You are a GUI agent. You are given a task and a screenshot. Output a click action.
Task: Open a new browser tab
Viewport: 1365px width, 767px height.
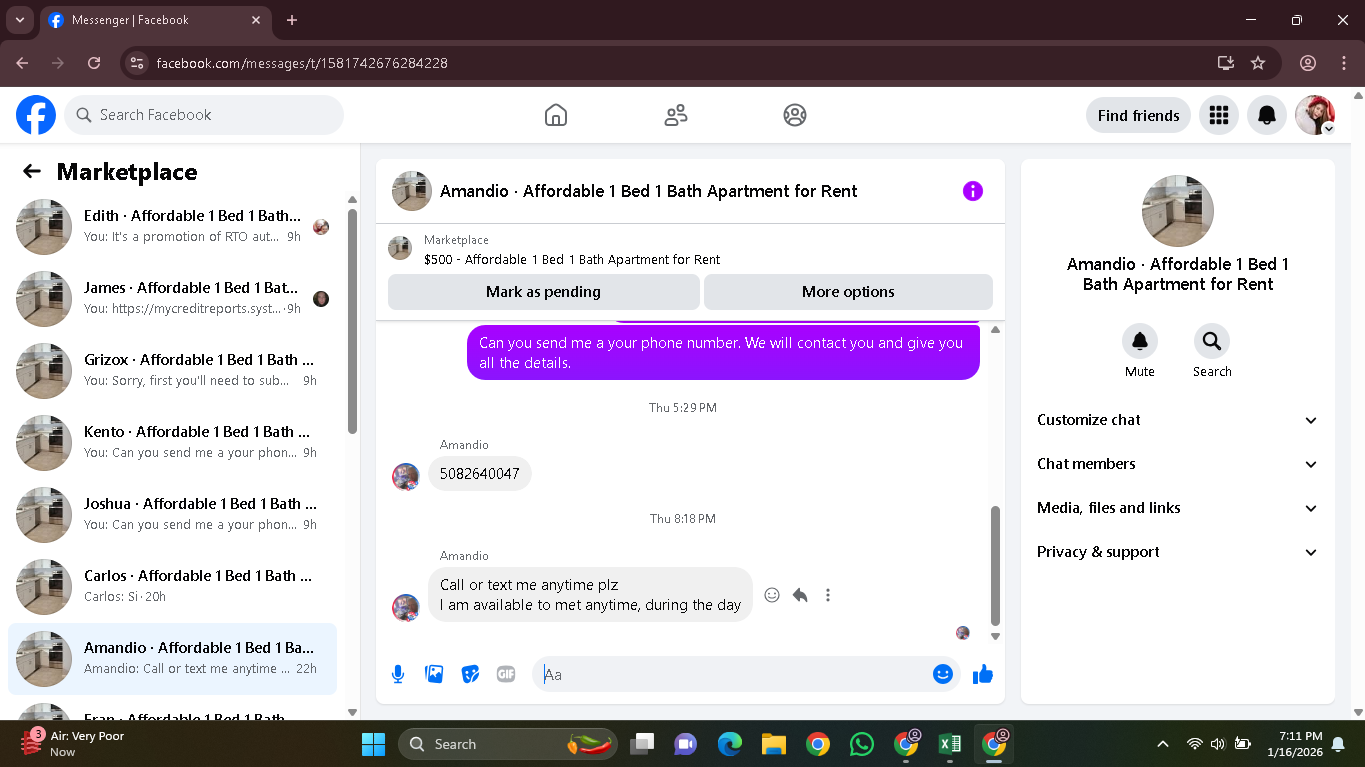coord(292,20)
